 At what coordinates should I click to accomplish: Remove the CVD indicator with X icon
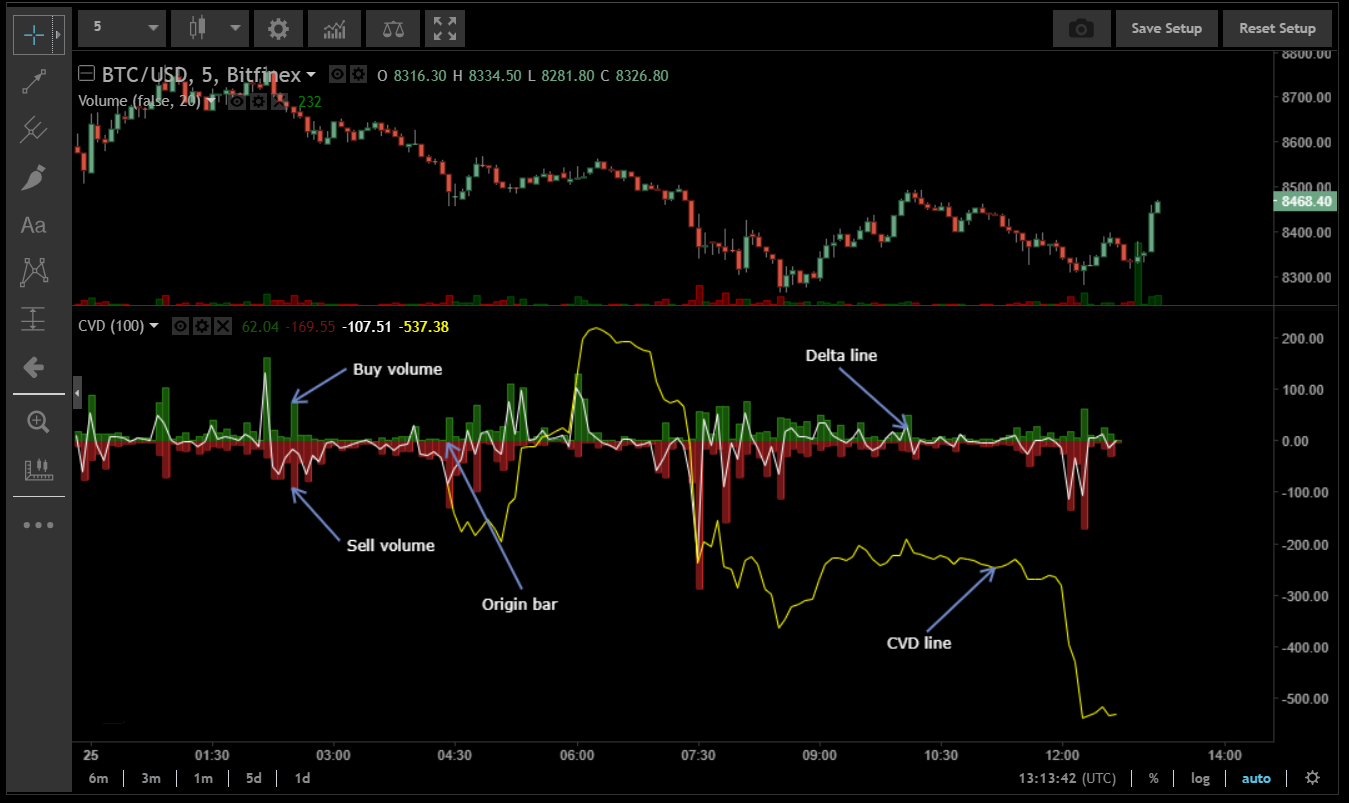tap(223, 326)
